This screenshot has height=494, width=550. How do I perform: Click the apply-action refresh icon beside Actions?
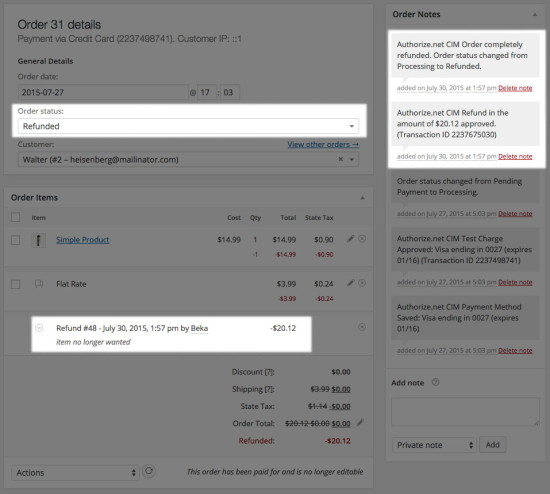(x=149, y=471)
